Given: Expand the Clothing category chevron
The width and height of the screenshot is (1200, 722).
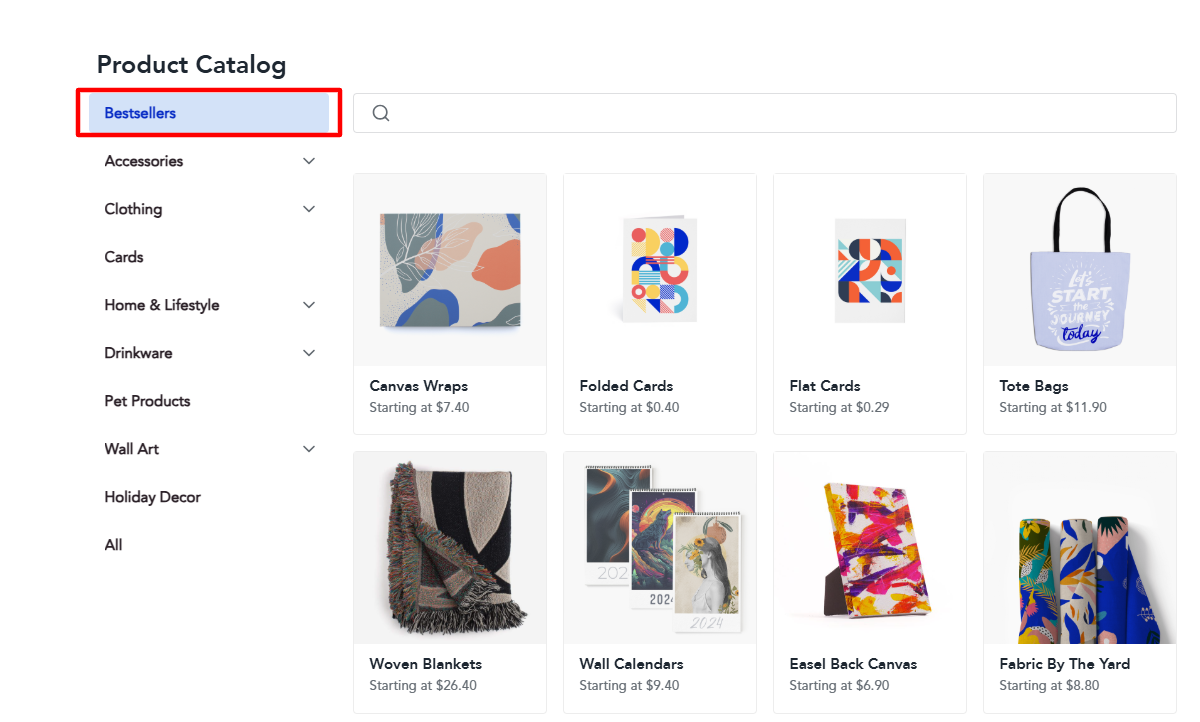Looking at the screenshot, I should click(309, 209).
